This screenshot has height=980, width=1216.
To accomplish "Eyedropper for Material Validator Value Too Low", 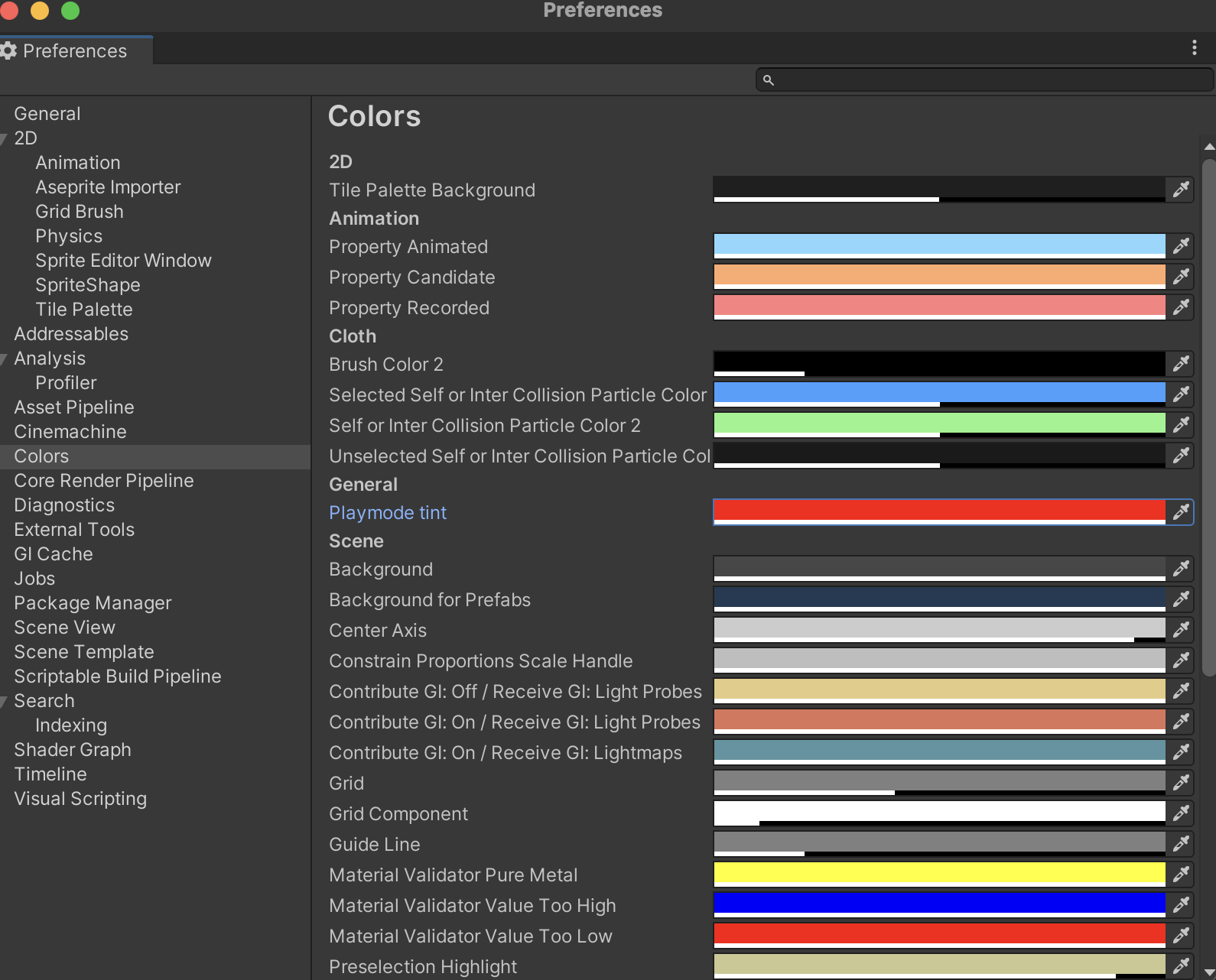I will 1181,936.
